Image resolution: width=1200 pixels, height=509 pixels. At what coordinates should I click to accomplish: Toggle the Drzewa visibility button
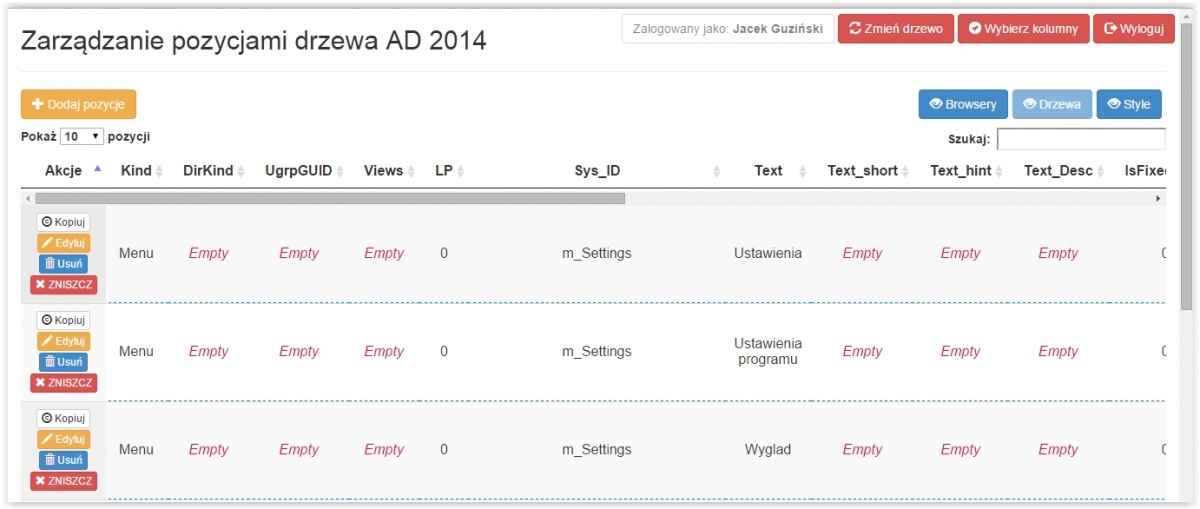1052,104
